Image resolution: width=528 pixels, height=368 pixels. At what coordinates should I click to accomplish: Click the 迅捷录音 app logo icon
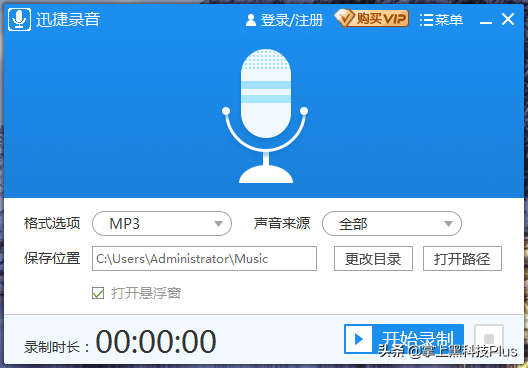[19, 20]
